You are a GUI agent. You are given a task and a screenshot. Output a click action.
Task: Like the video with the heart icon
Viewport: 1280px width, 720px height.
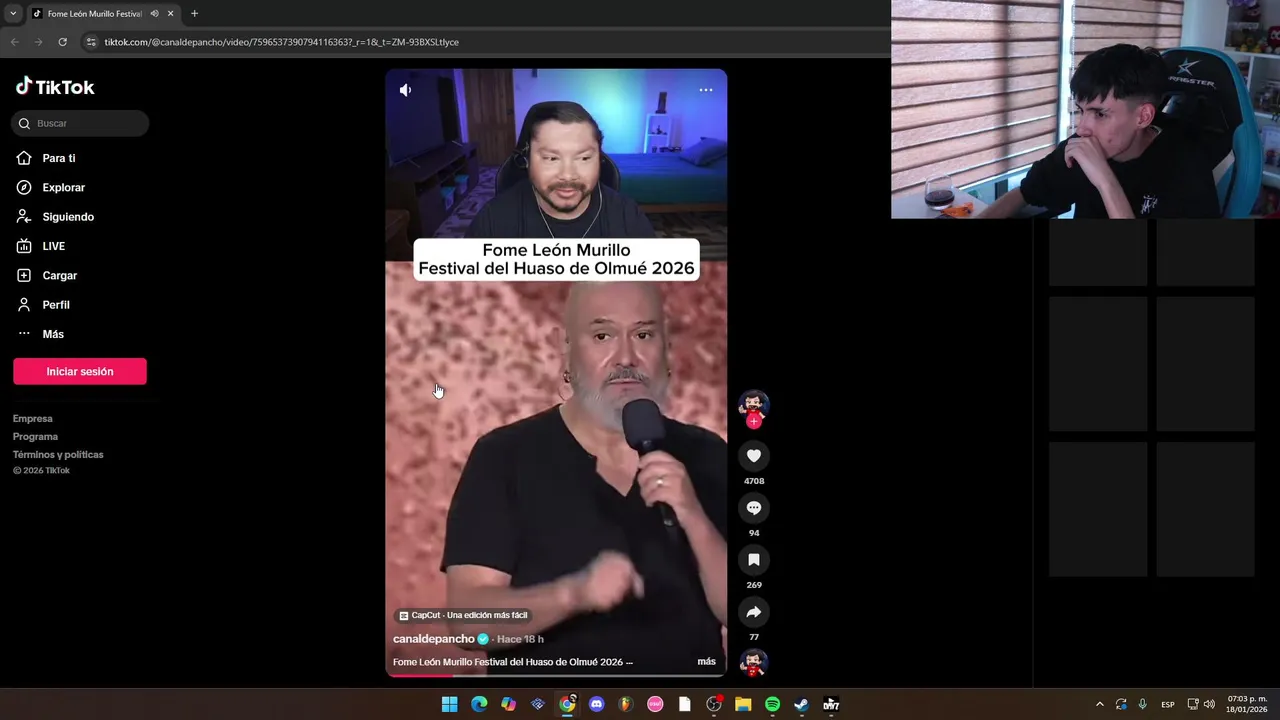click(x=754, y=456)
